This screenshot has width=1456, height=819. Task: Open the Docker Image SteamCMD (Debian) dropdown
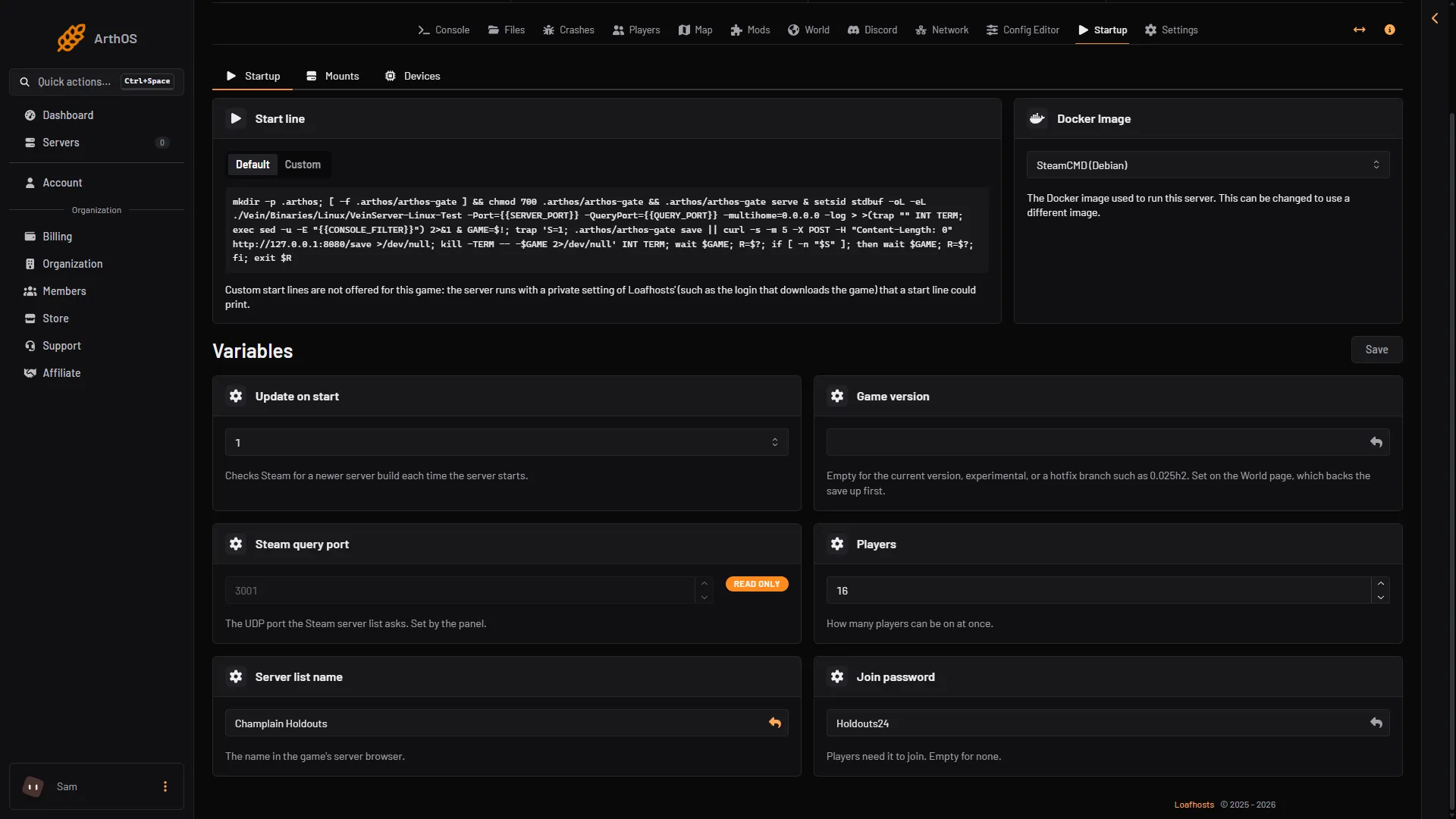point(1208,165)
